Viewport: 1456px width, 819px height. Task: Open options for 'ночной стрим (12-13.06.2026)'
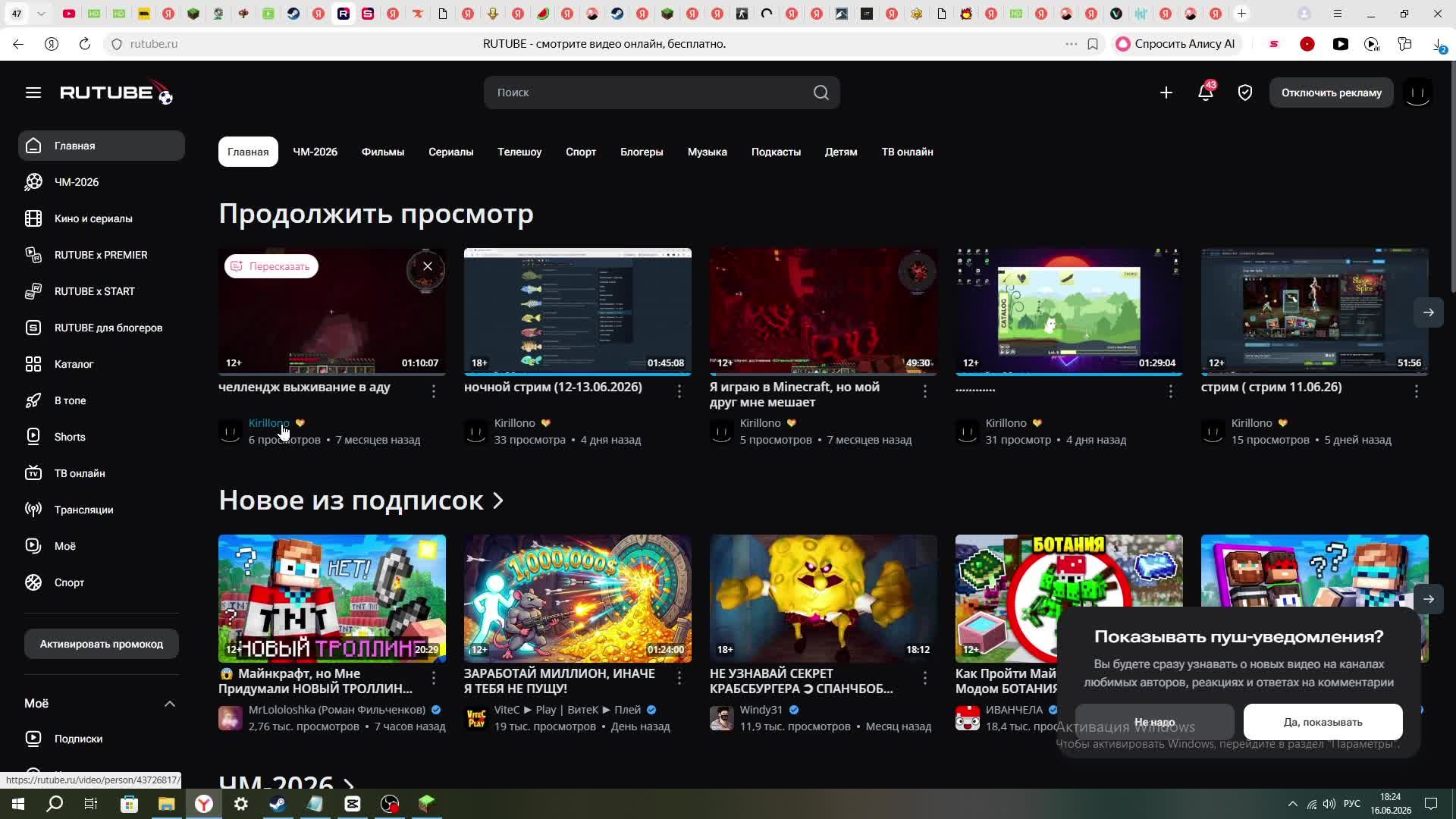[679, 391]
